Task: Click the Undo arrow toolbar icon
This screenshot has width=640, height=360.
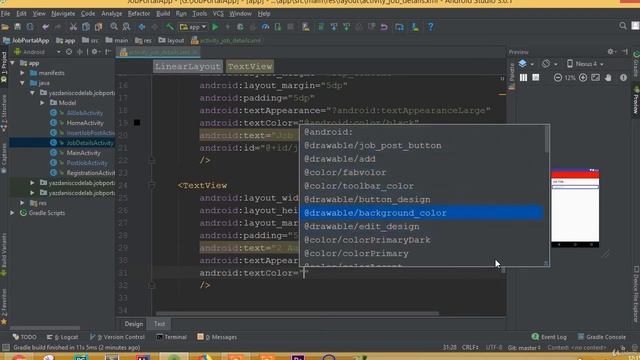Action: click(x=45, y=27)
